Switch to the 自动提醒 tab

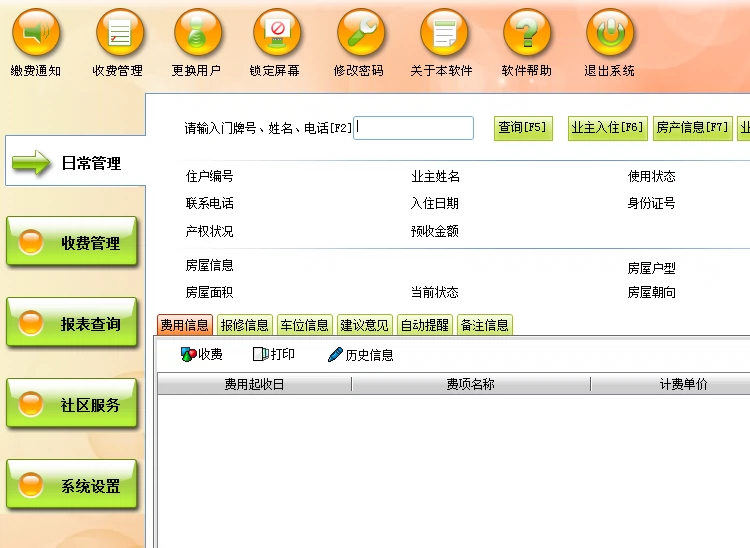425,325
